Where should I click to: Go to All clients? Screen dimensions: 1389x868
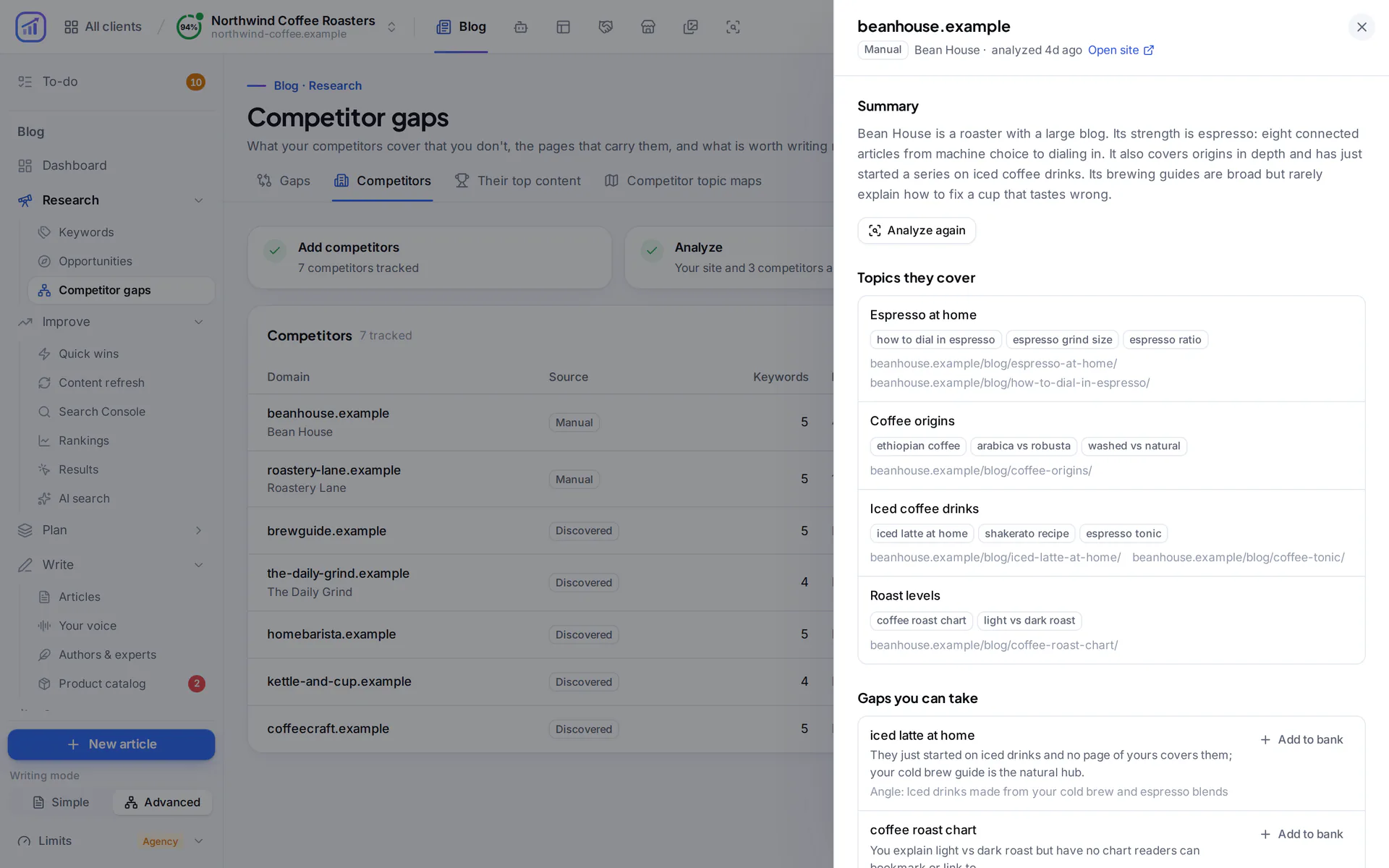point(103,27)
